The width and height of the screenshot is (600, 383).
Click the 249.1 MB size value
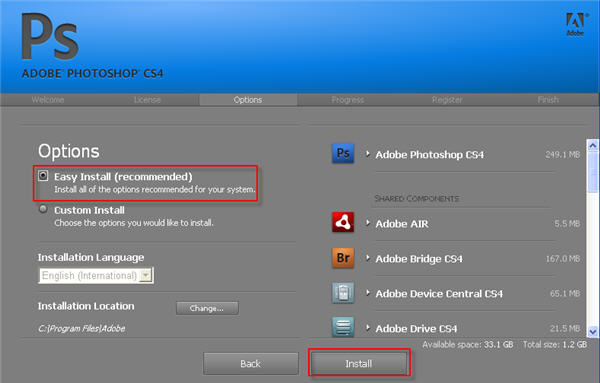562,155
